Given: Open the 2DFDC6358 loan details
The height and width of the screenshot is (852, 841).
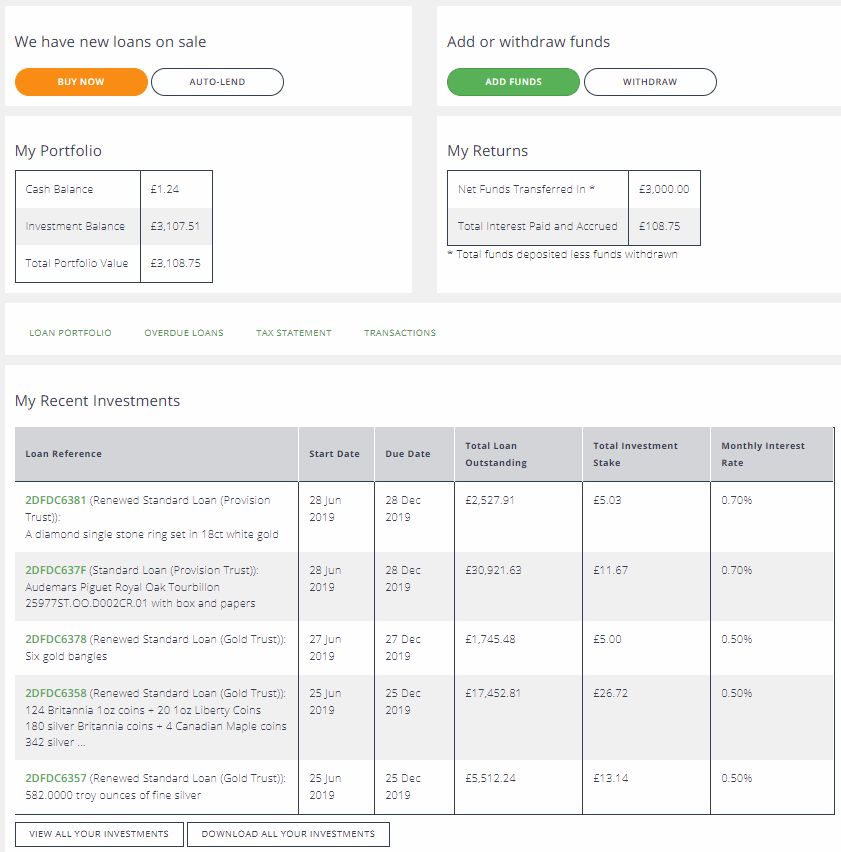Looking at the screenshot, I should (55, 693).
